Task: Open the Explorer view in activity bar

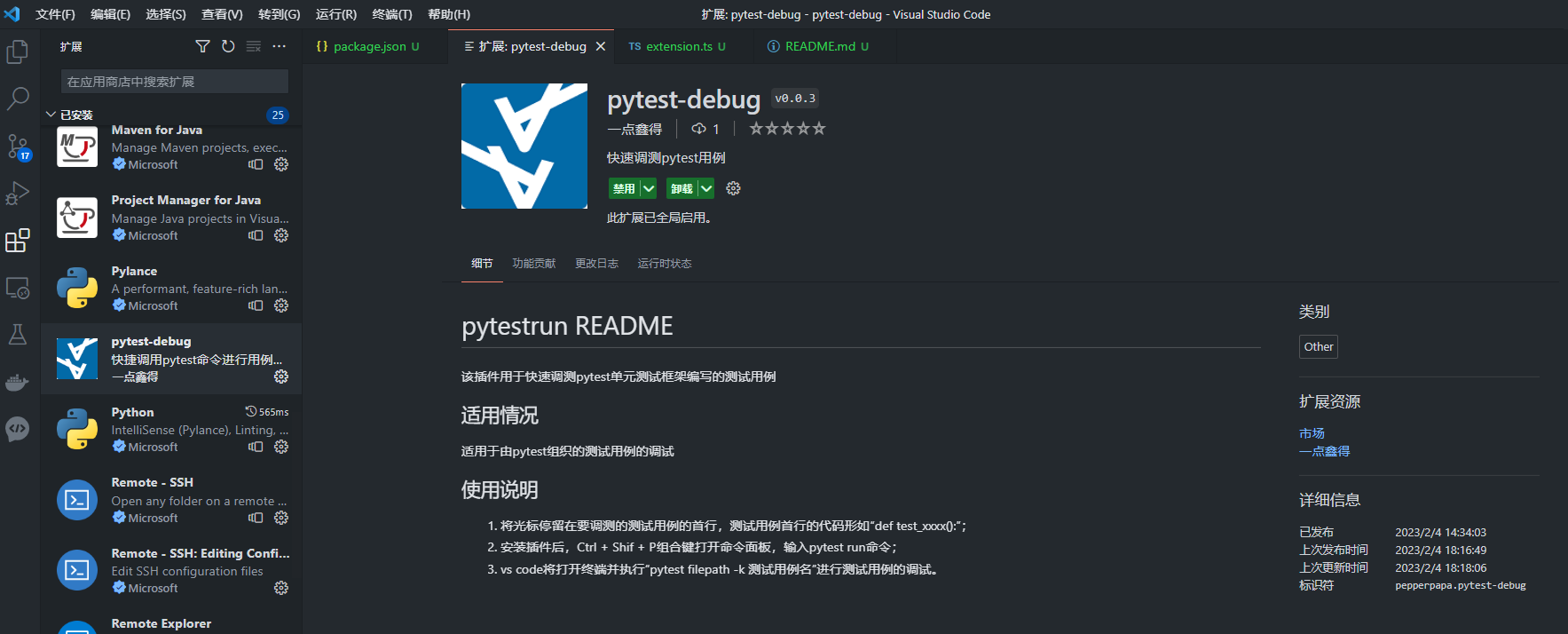Action: click(18, 52)
